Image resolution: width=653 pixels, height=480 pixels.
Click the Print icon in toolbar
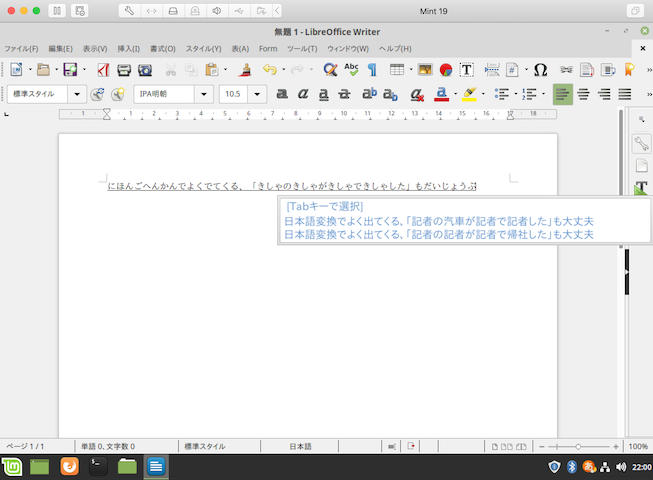pyautogui.click(x=124, y=70)
